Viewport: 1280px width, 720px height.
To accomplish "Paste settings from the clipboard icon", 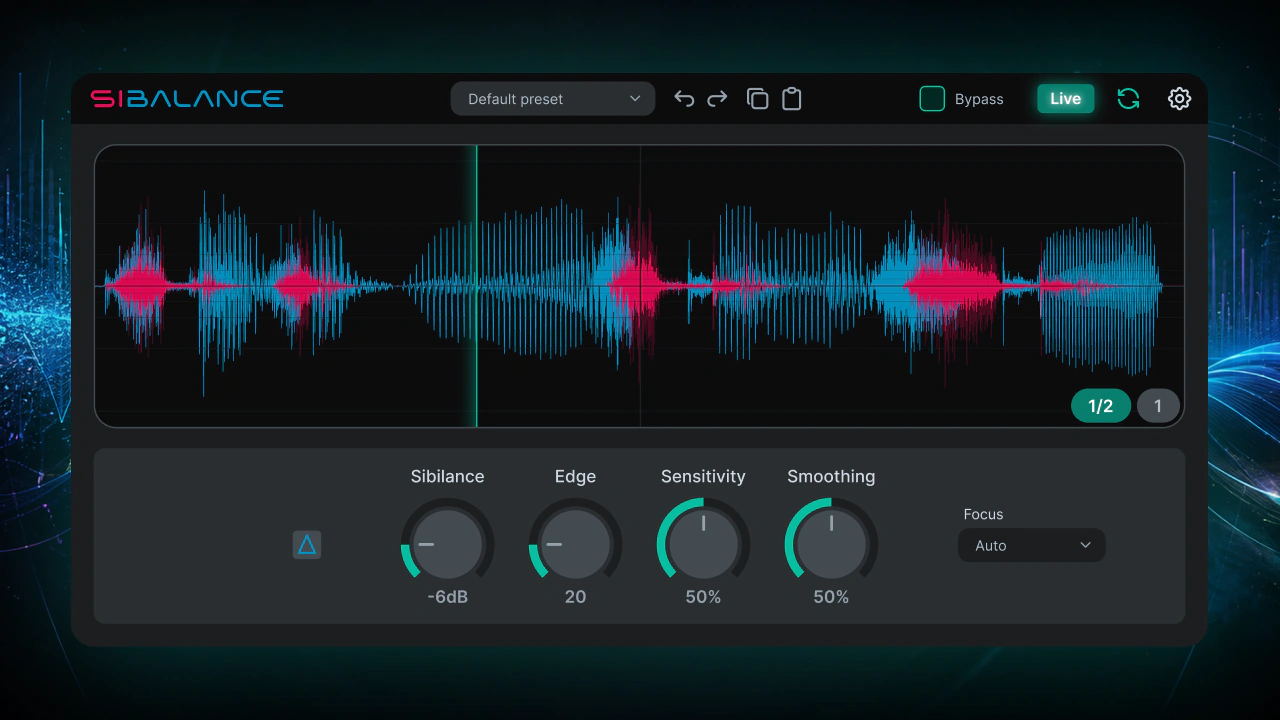I will 792,99.
